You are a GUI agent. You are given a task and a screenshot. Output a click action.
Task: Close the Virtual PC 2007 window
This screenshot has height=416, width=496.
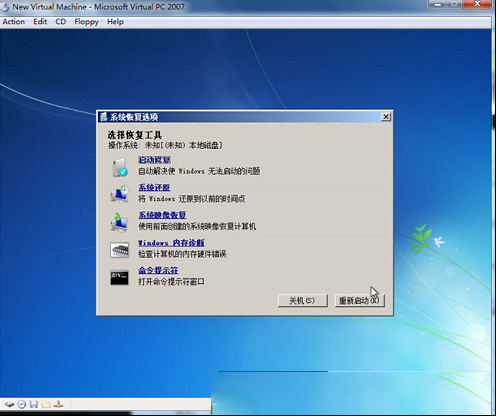coord(477,4)
